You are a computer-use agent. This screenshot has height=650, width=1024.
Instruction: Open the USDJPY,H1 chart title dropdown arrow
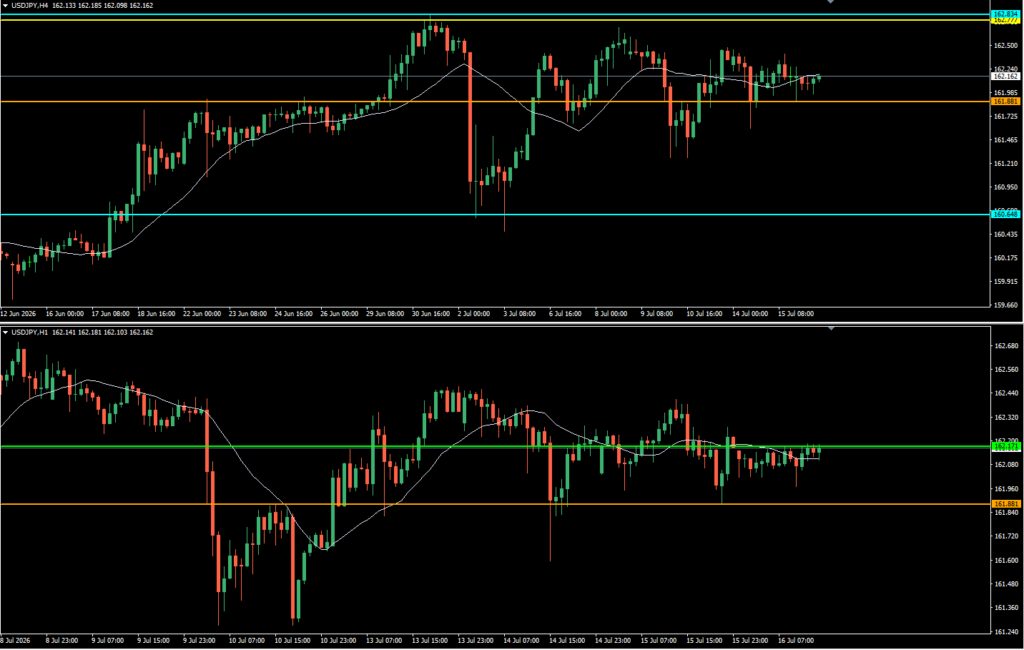coord(5,333)
